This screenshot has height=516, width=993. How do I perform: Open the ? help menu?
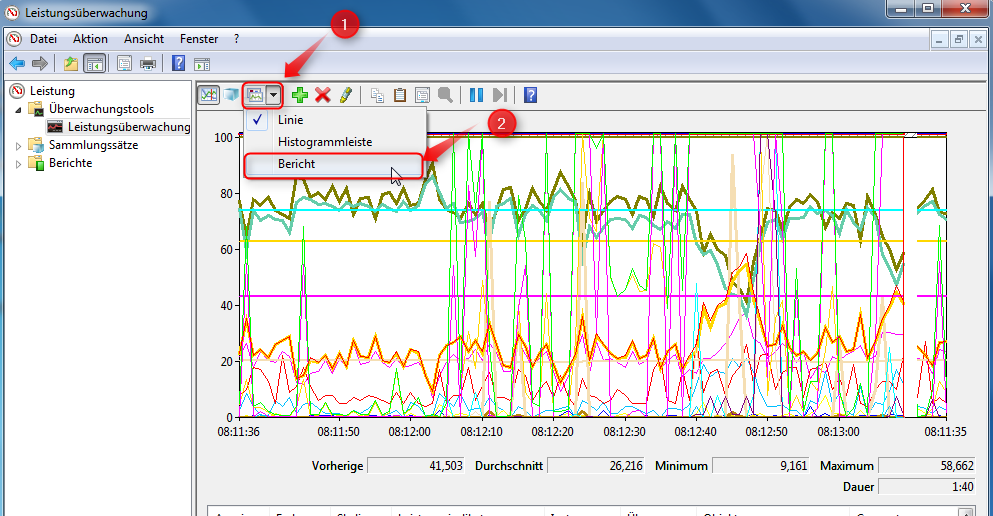(x=236, y=39)
